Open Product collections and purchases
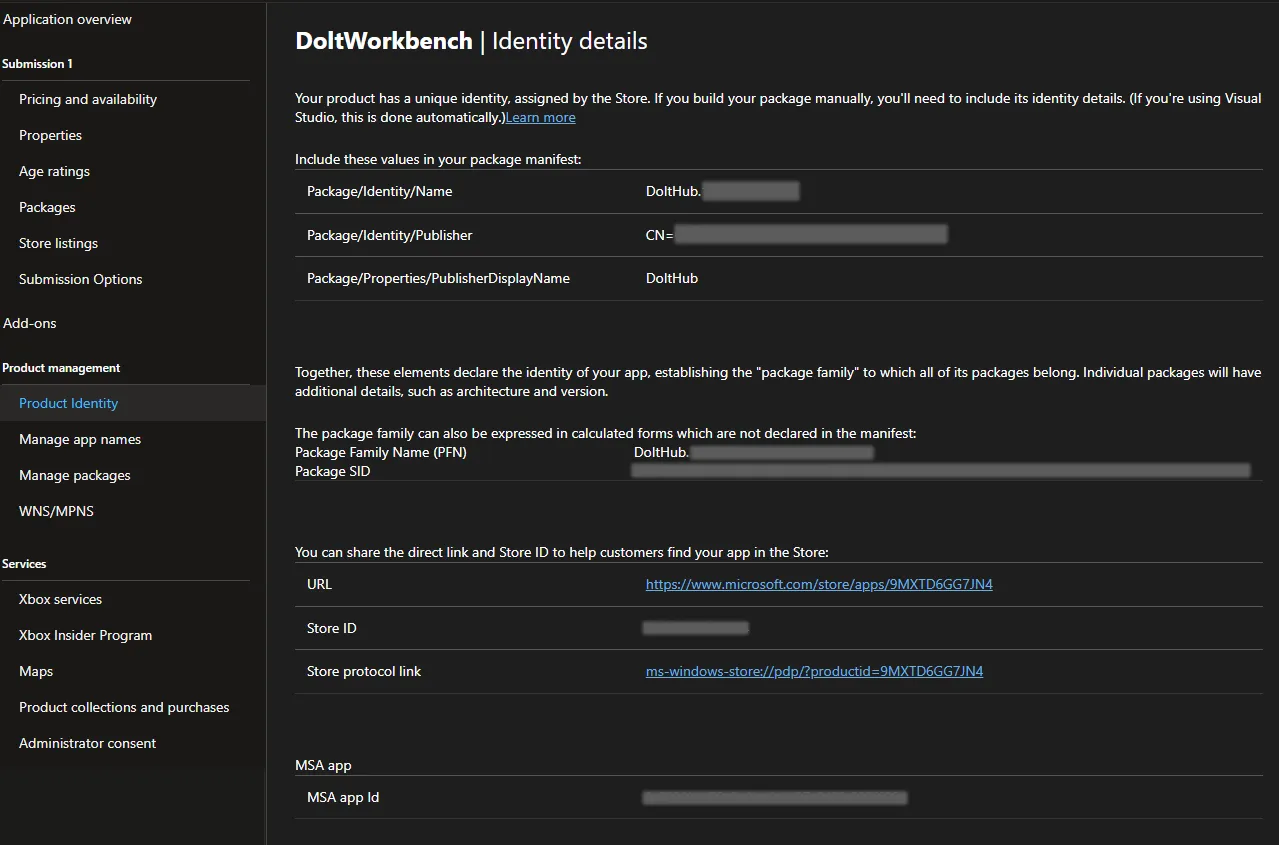The width and height of the screenshot is (1279, 845). tap(124, 707)
